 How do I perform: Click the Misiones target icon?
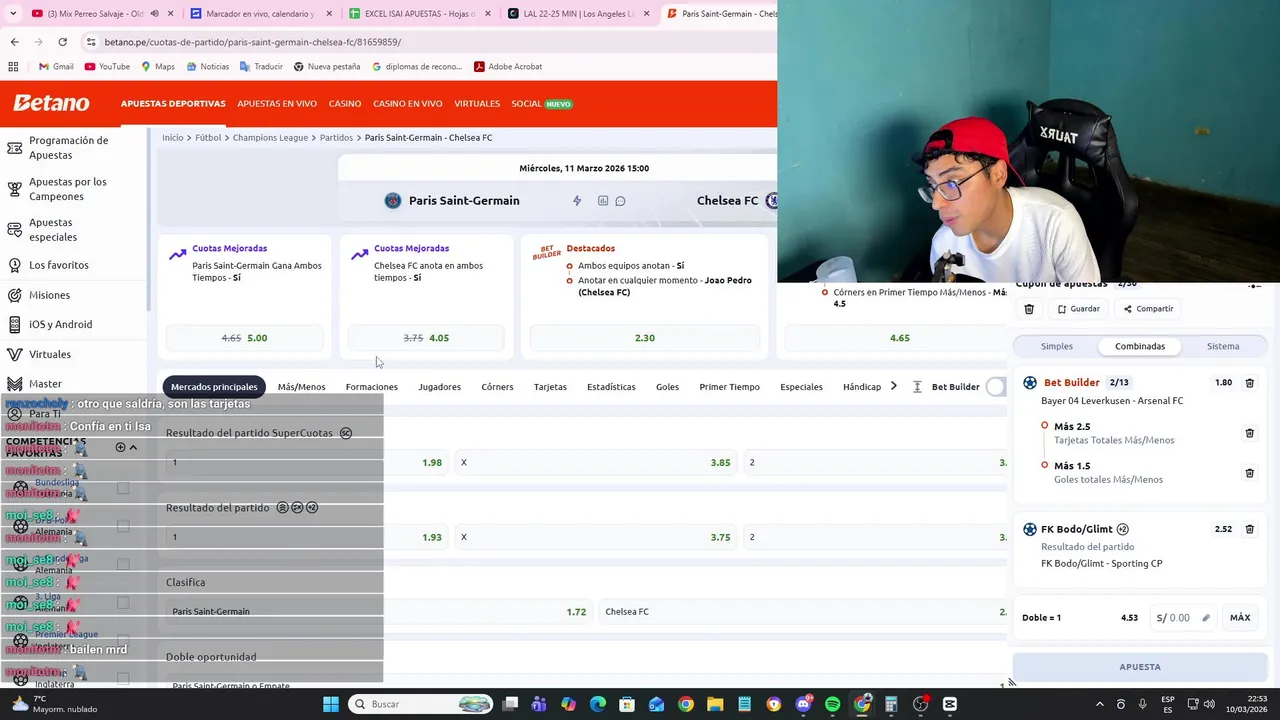[x=15, y=295]
